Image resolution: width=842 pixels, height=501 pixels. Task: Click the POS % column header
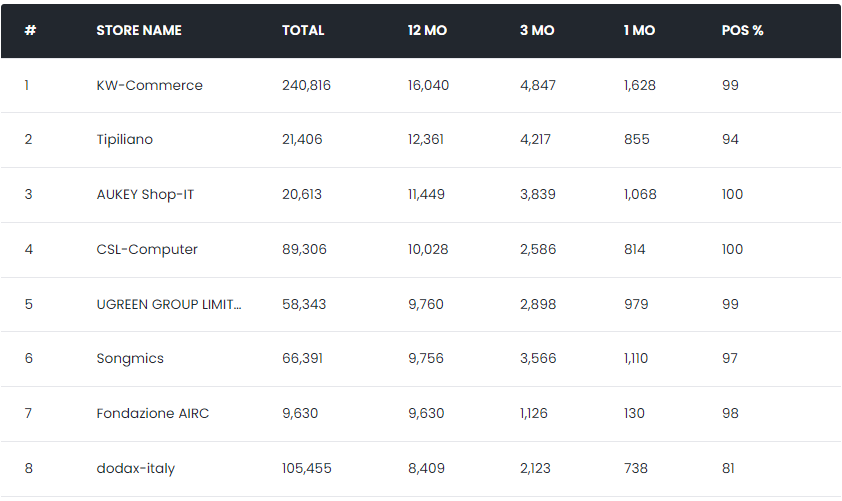click(x=742, y=30)
